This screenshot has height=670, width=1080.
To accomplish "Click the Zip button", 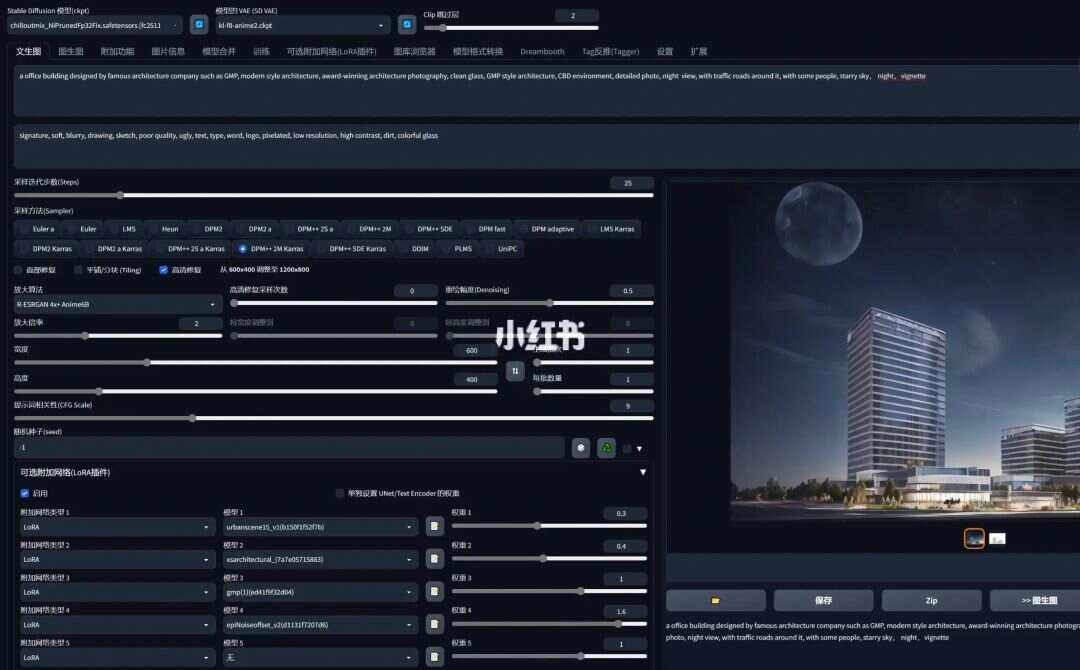I will (x=931, y=600).
